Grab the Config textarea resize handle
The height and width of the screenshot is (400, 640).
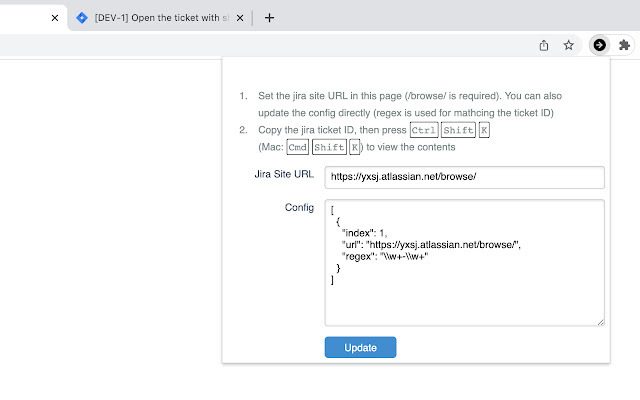click(600, 321)
